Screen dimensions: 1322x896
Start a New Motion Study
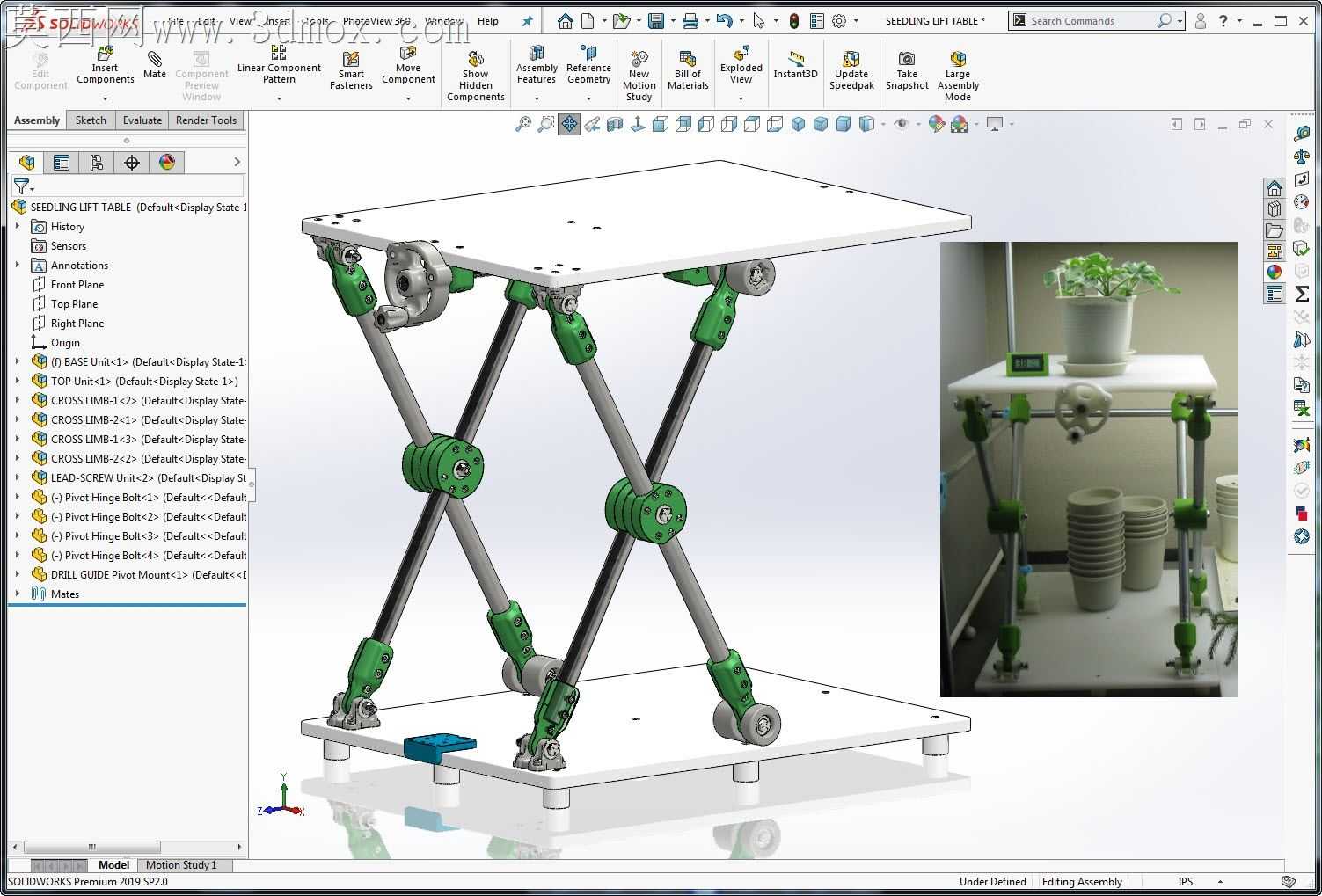639,75
